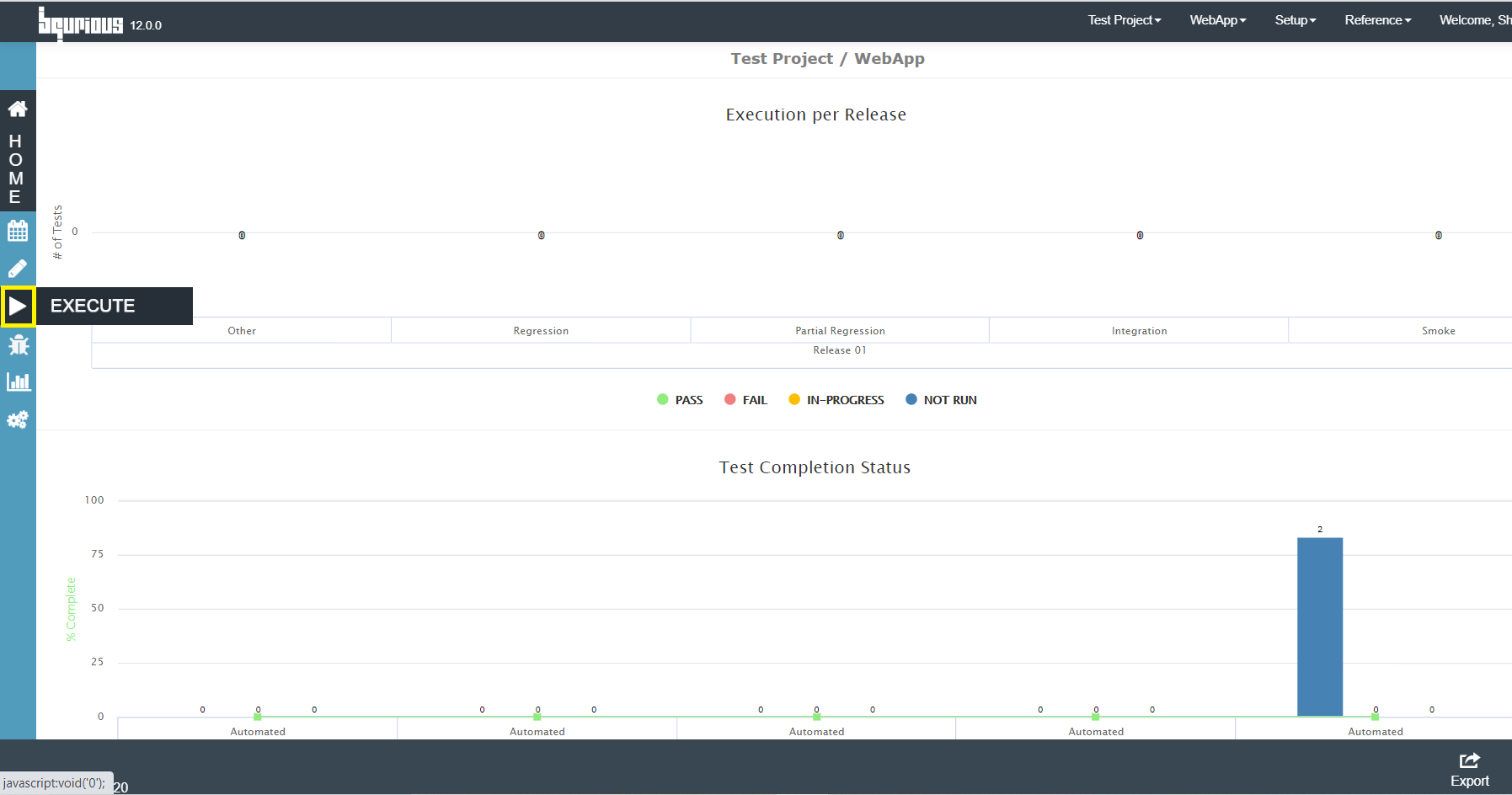Viewport: 1512px width, 795px height.
Task: Expand the Test Project dropdown
Action: (1124, 20)
